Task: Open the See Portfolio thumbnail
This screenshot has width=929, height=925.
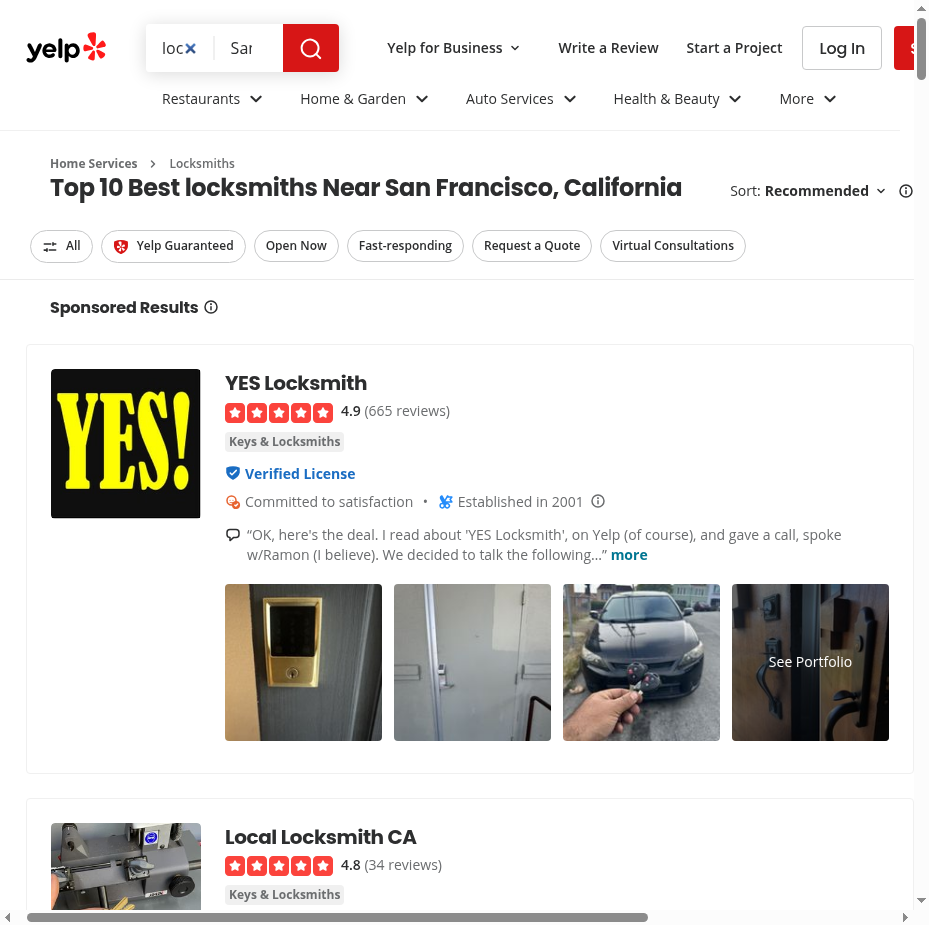Action: [810, 662]
